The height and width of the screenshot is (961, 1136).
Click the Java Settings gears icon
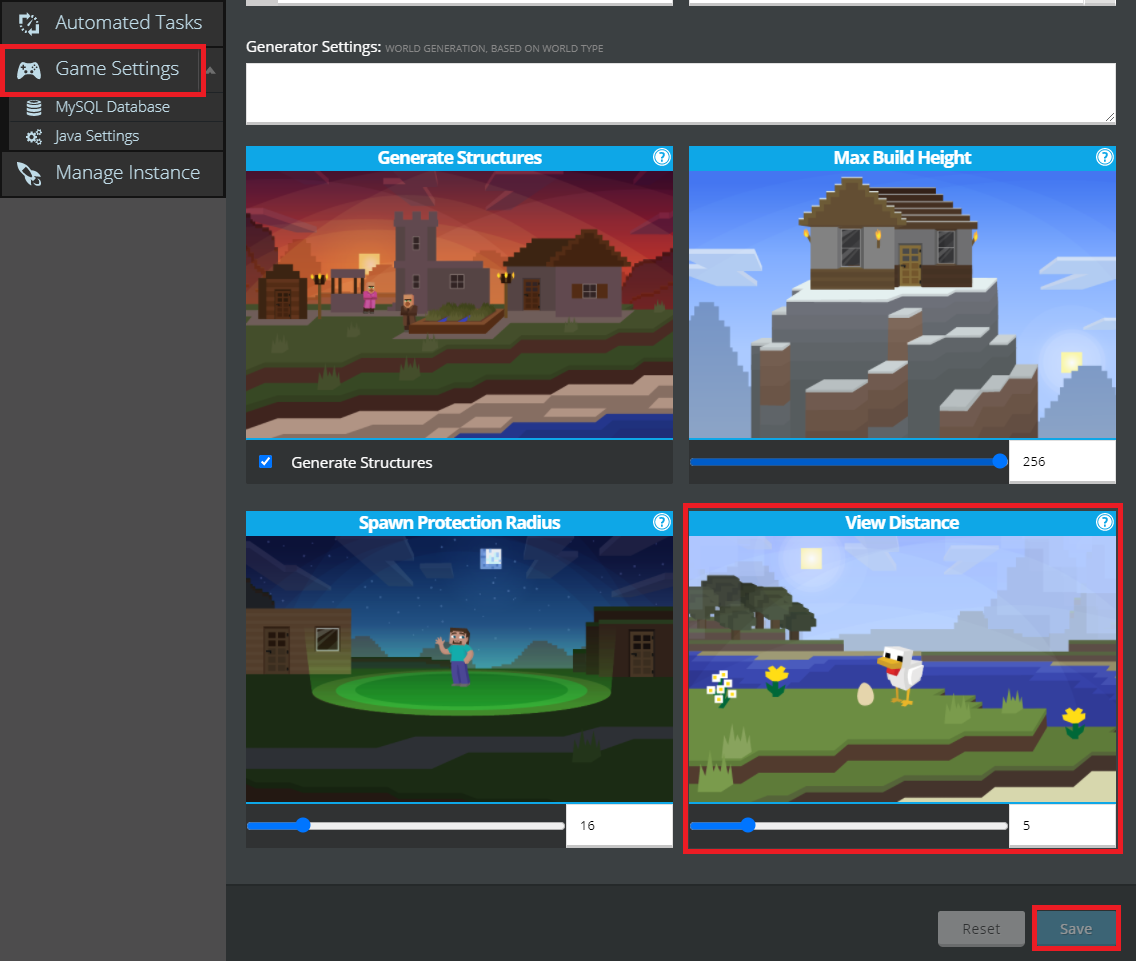[x=35, y=136]
